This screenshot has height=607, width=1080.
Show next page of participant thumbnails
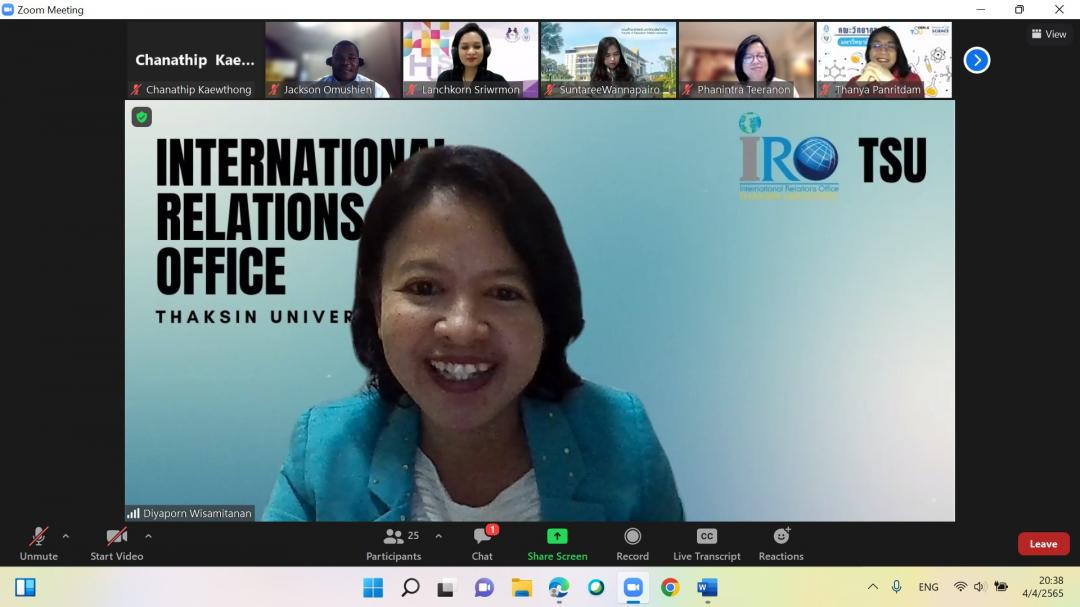[976, 60]
